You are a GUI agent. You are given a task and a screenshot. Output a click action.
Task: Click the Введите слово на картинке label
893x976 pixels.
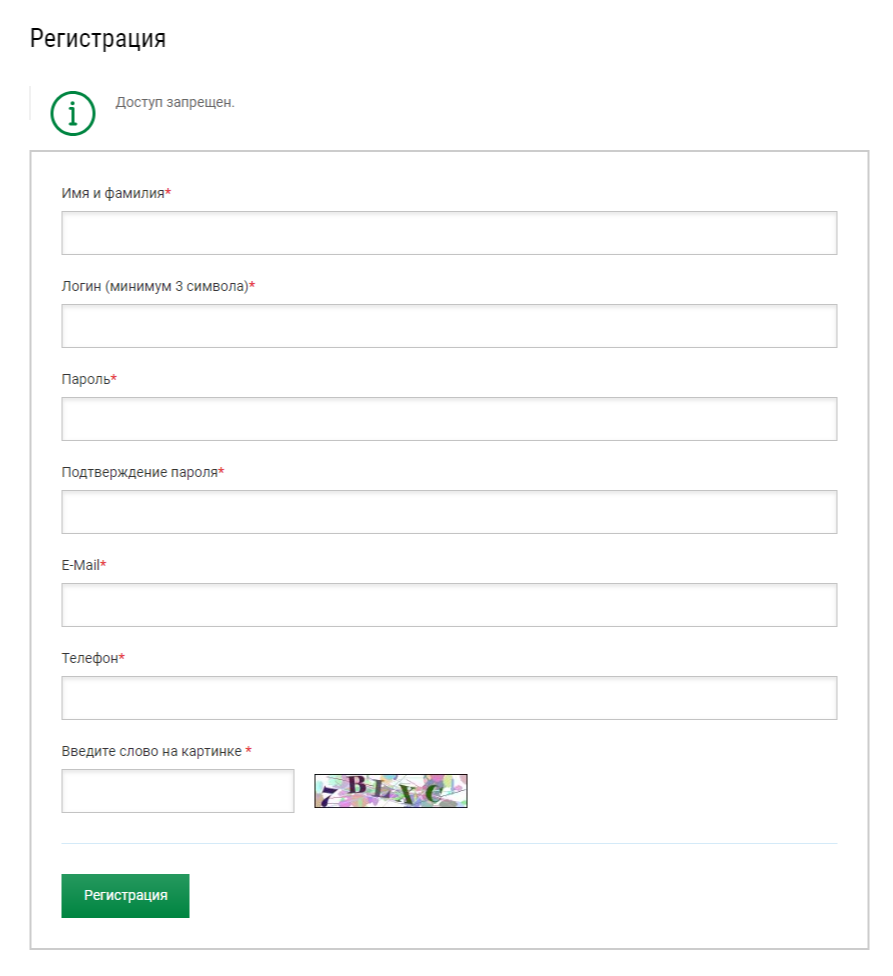[x=151, y=751]
